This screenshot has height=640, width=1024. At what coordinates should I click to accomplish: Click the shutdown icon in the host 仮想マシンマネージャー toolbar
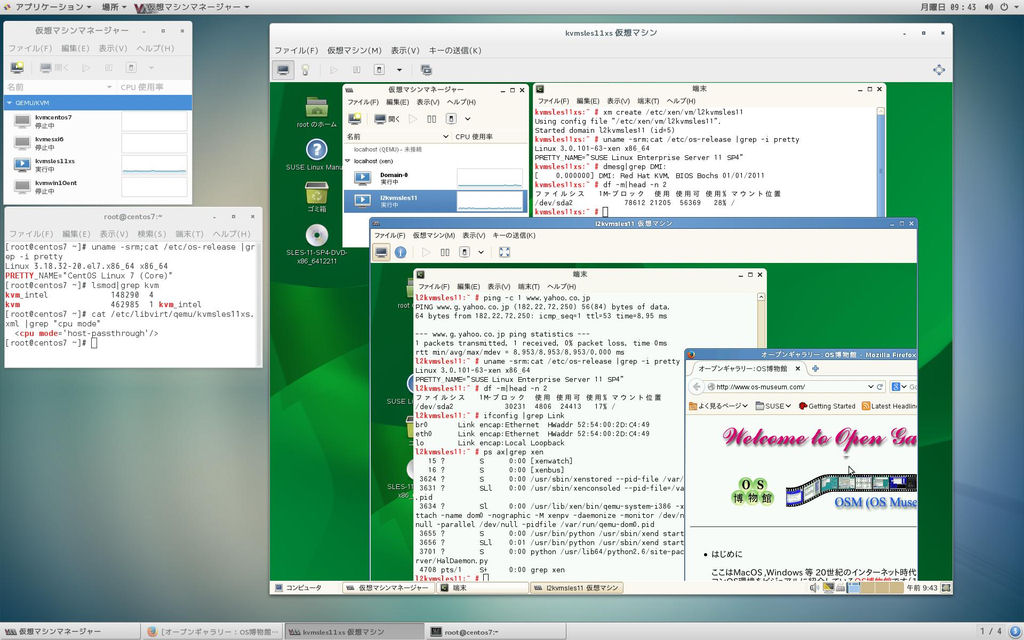coord(131,67)
